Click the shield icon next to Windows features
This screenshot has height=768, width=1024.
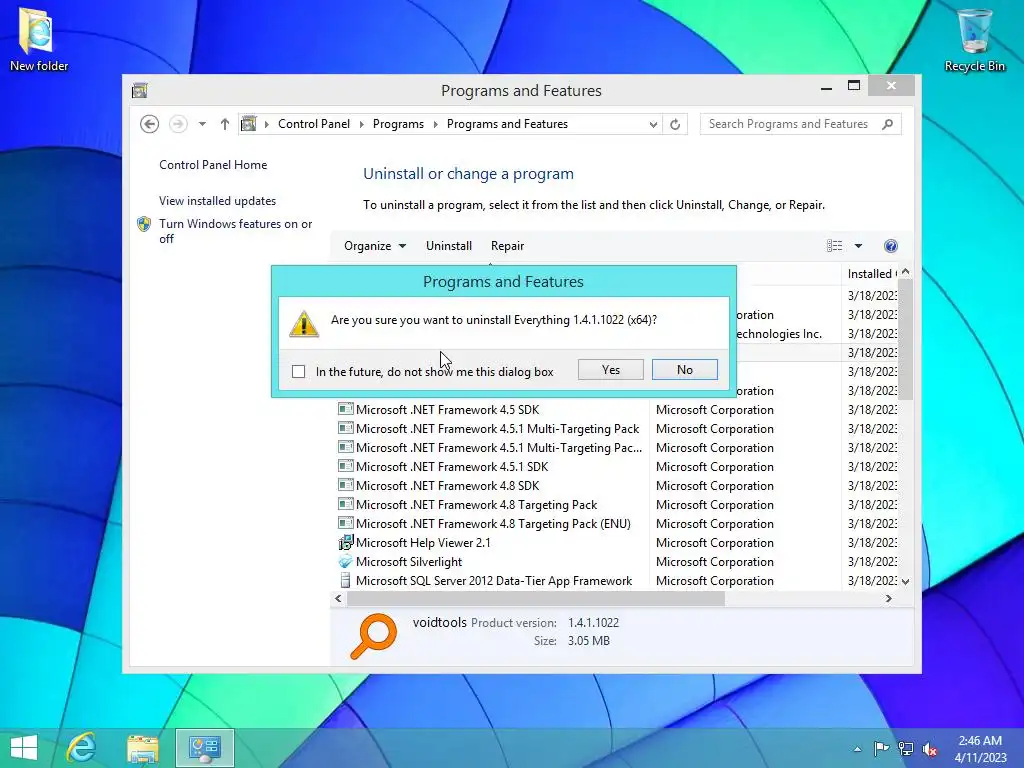coord(144,224)
